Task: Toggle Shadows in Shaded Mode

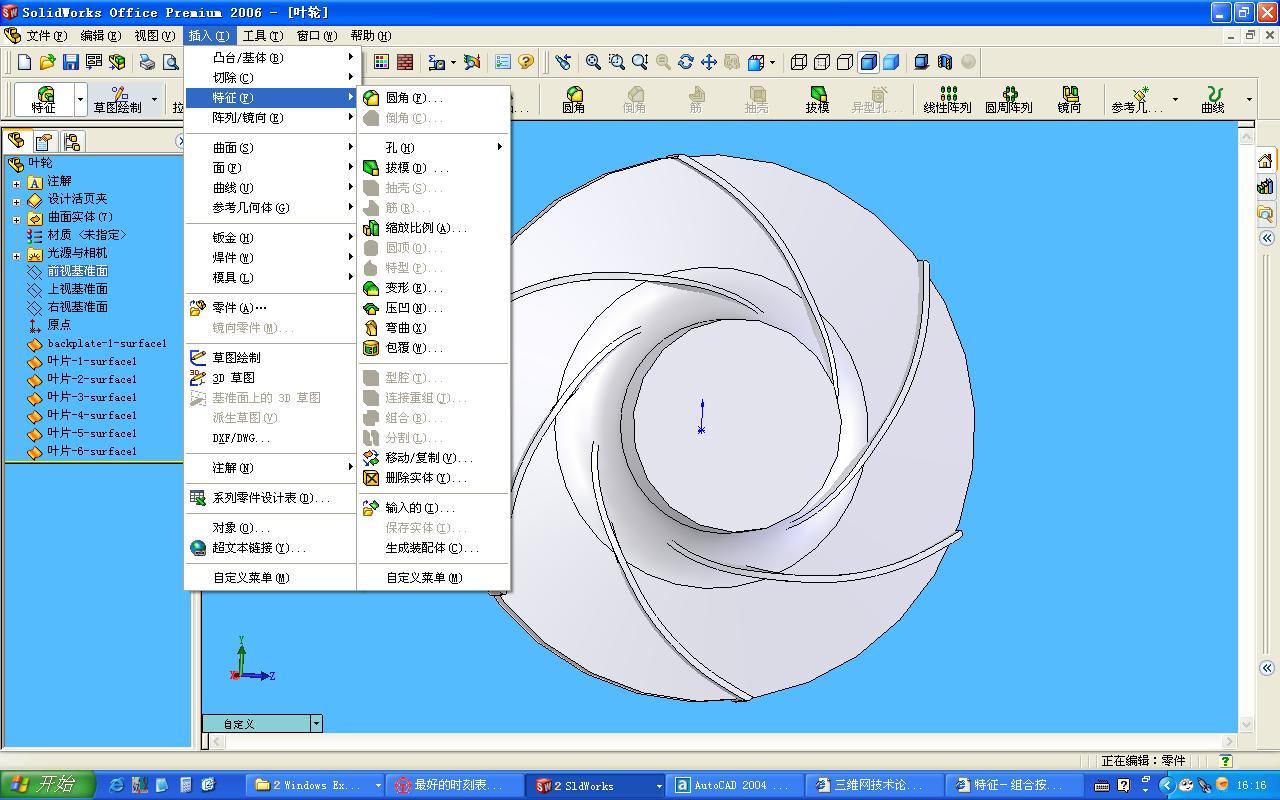Action: pyautogui.click(x=922, y=62)
